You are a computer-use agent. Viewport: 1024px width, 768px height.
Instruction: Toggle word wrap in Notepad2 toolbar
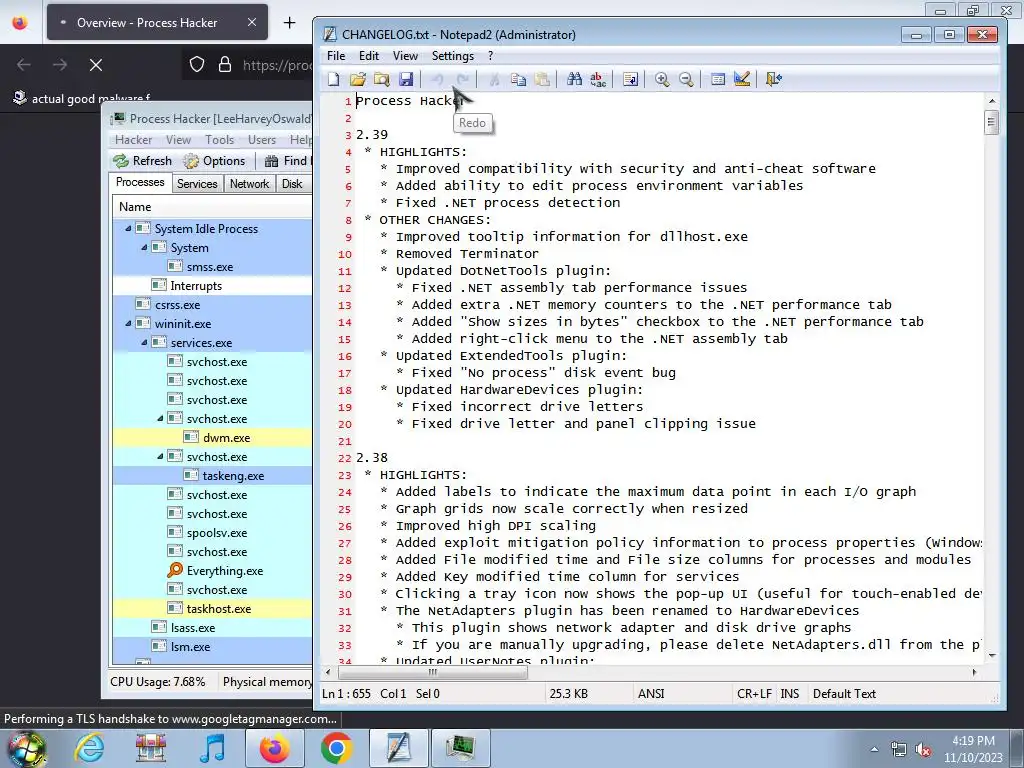630,79
